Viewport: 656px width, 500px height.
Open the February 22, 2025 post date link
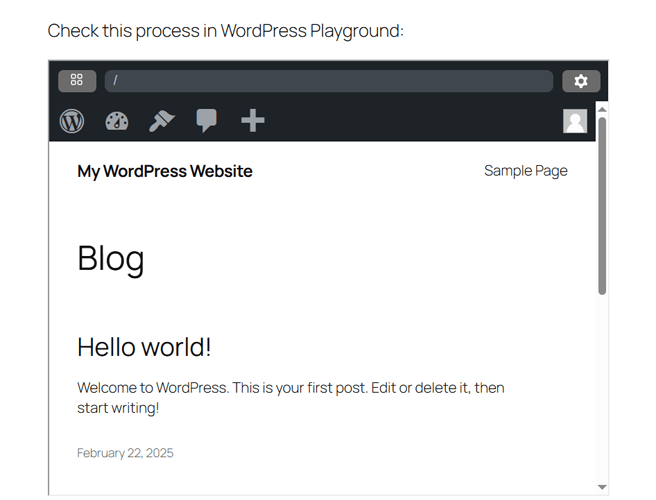point(125,453)
